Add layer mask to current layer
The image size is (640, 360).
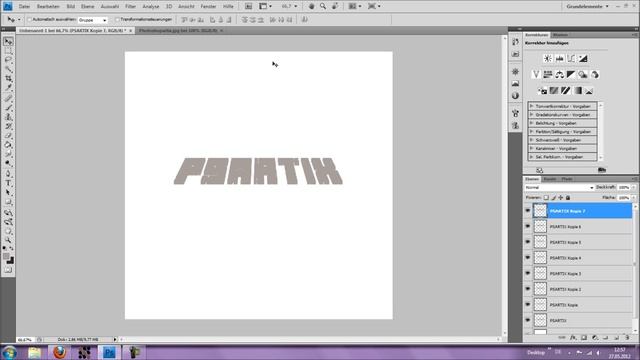coord(584,338)
